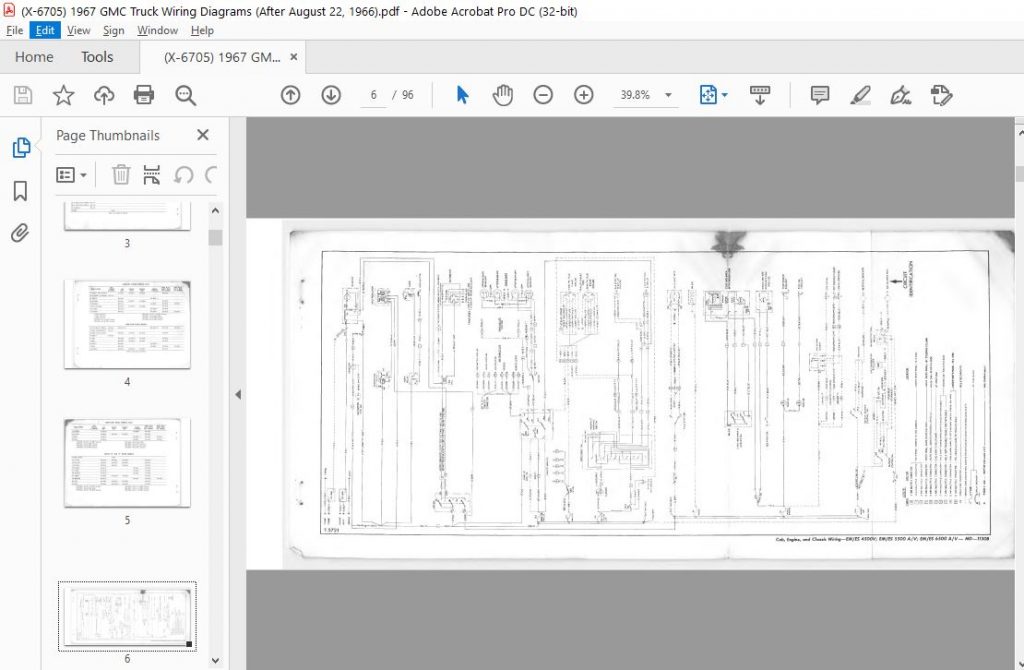Delete selected page trash icon
The width and height of the screenshot is (1024, 670).
pyautogui.click(x=121, y=175)
